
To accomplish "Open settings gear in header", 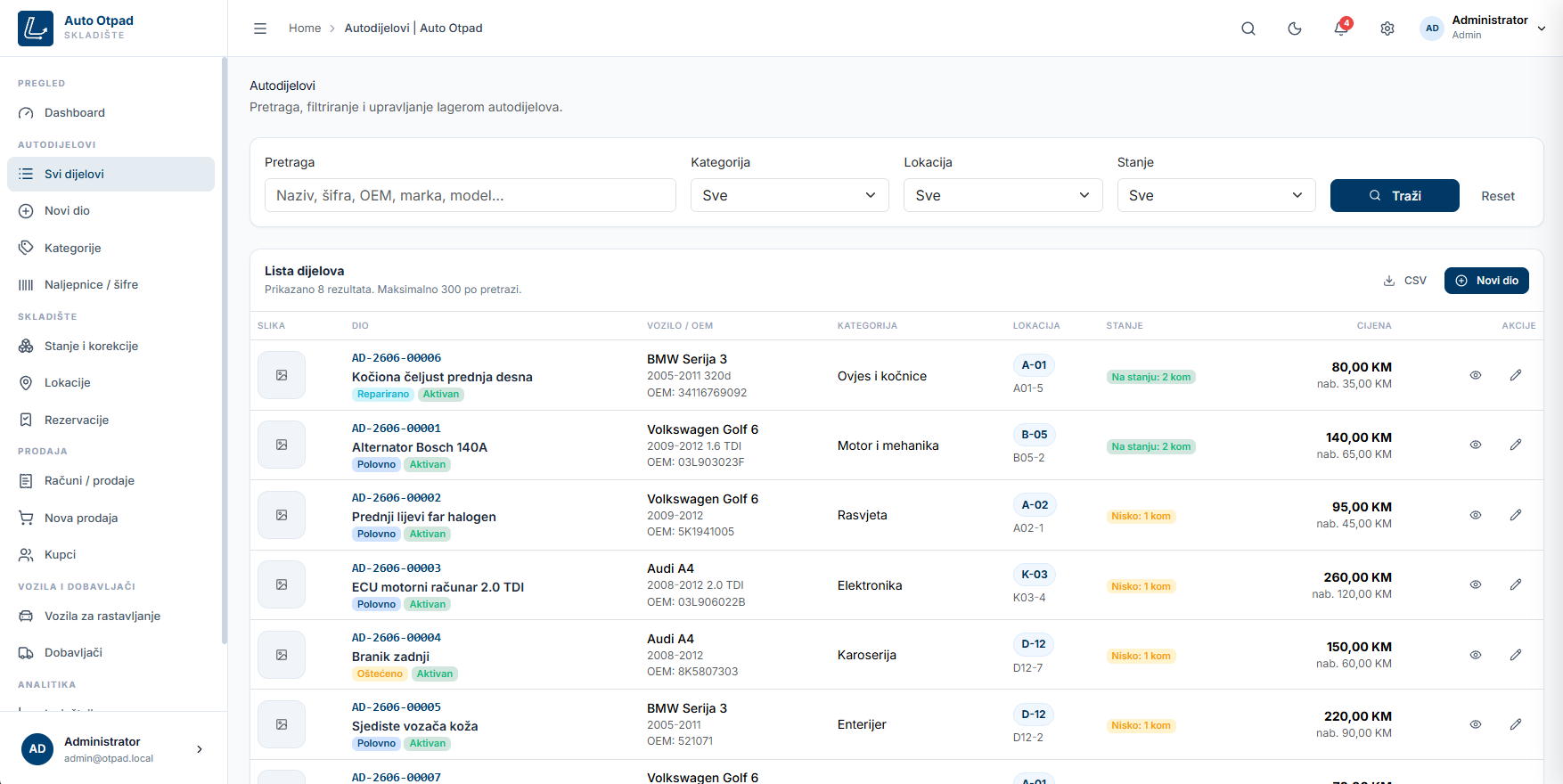I will click(1387, 29).
